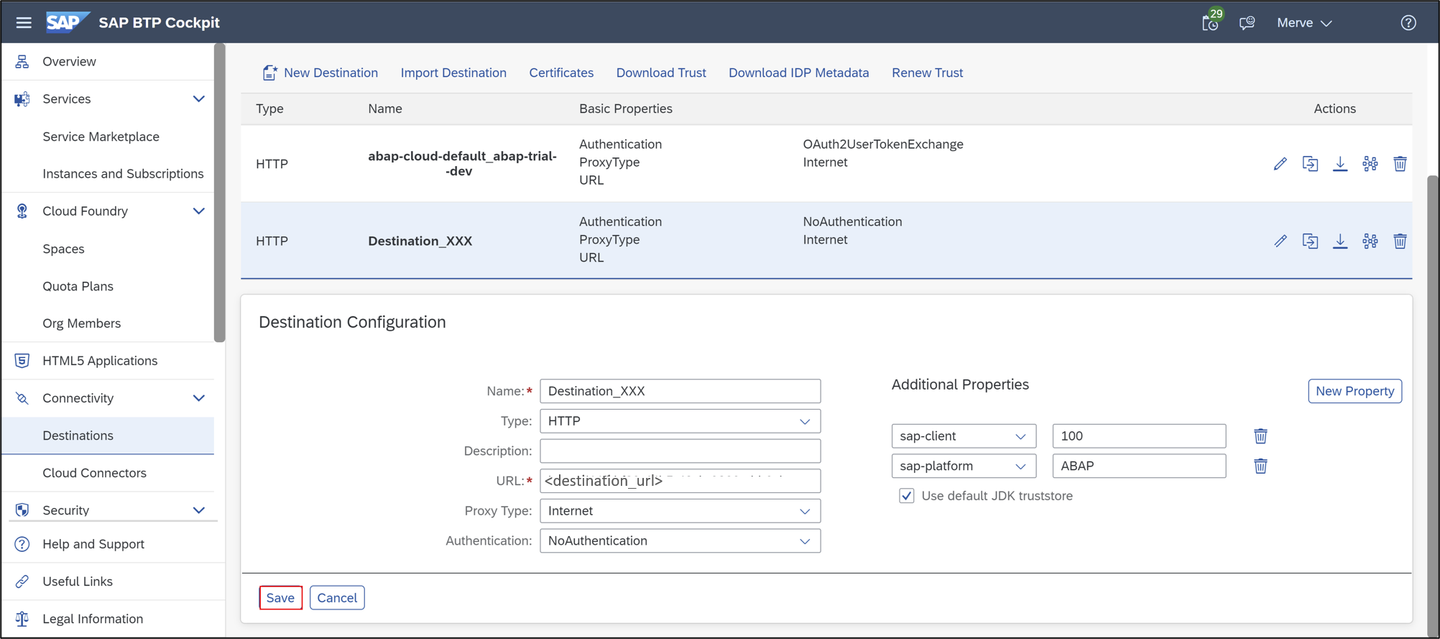Image resolution: width=1440 pixels, height=639 pixels.
Task: Click the Legal Information scales icon
Action: pyautogui.click(x=22, y=619)
